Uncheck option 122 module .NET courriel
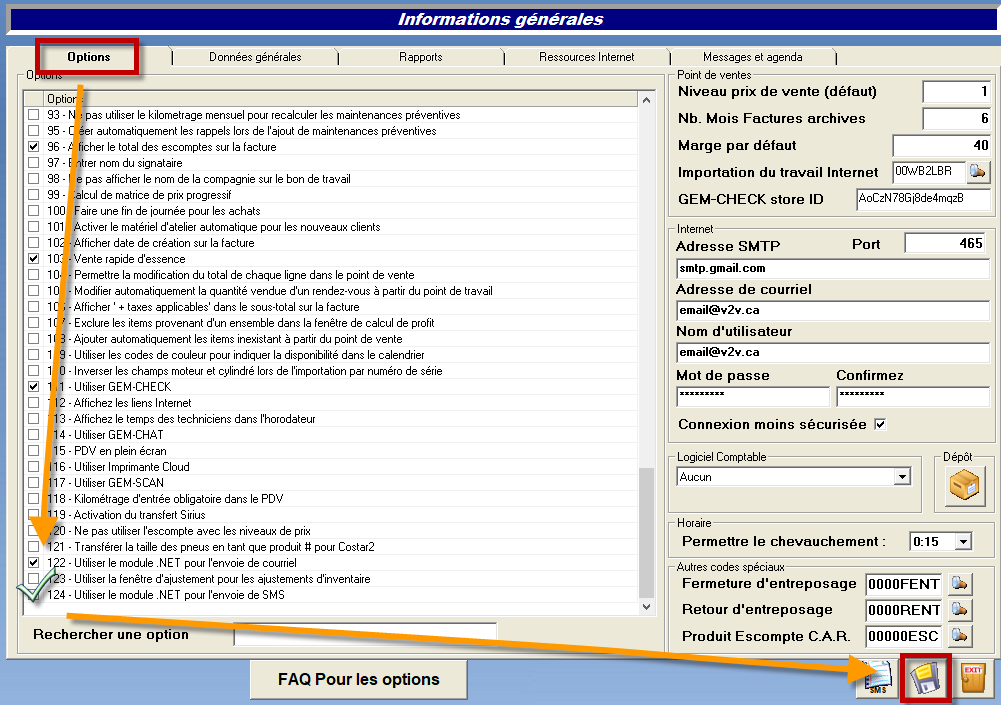1001x705 pixels. (x=34, y=563)
